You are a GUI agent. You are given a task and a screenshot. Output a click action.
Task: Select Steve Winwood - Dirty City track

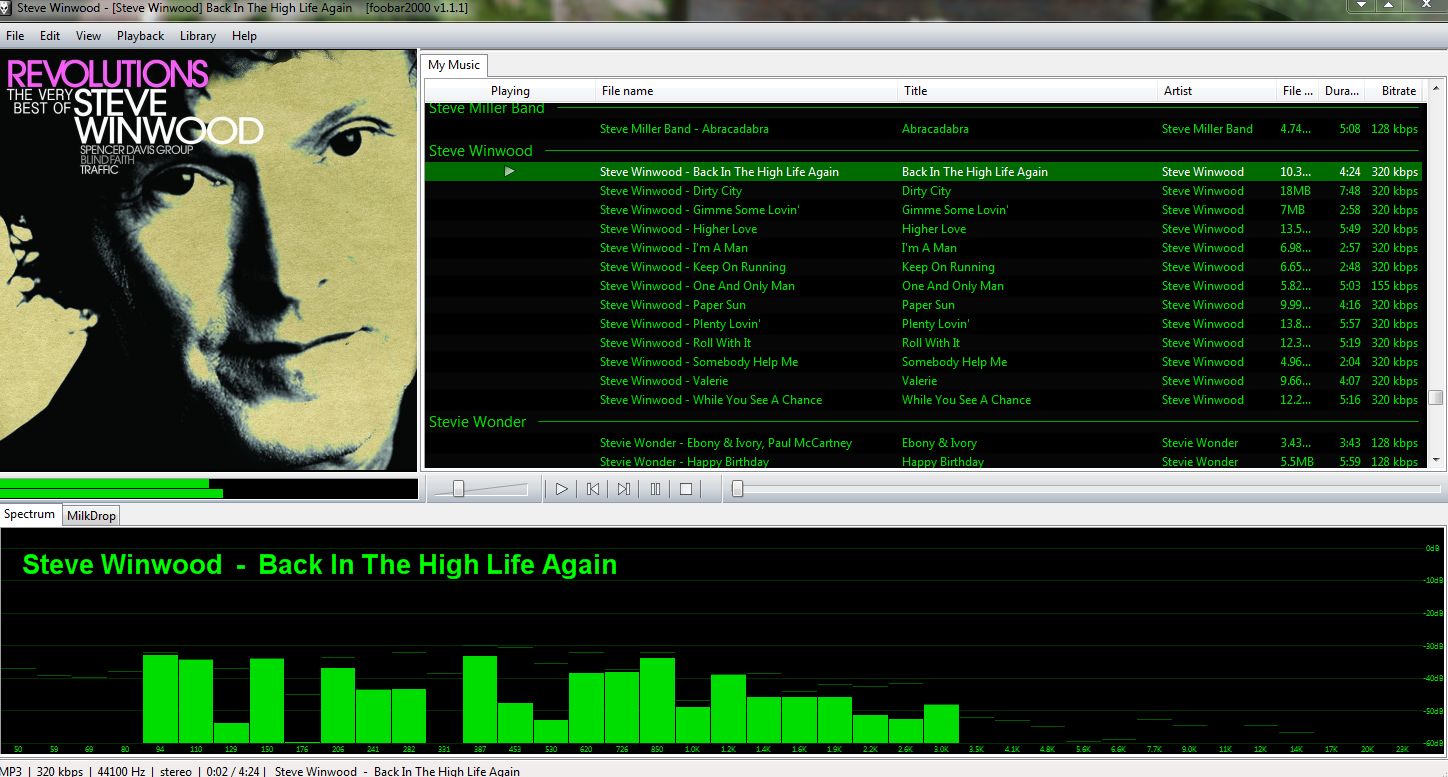click(923, 191)
